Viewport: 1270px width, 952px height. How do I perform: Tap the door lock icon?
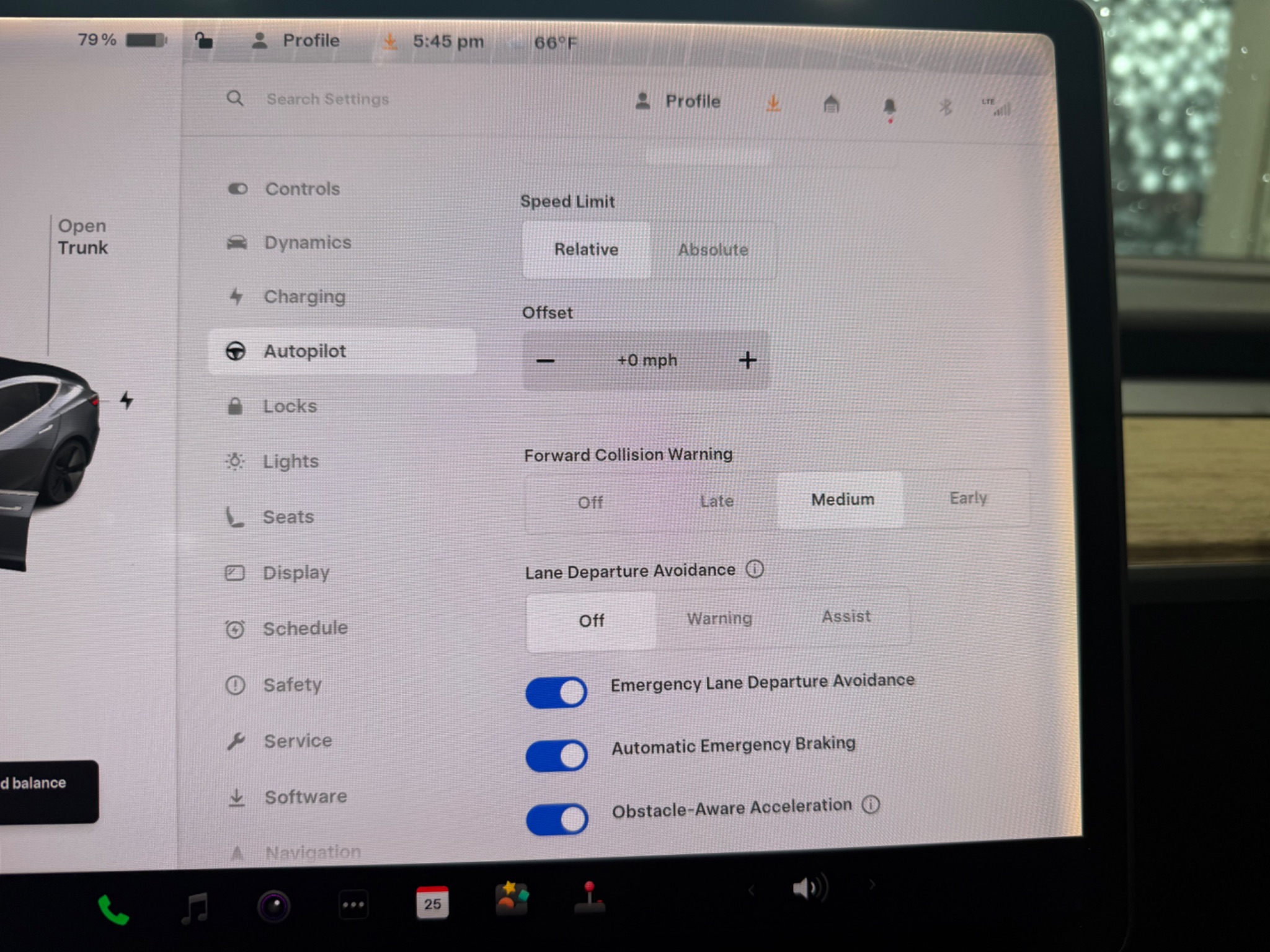[x=203, y=41]
